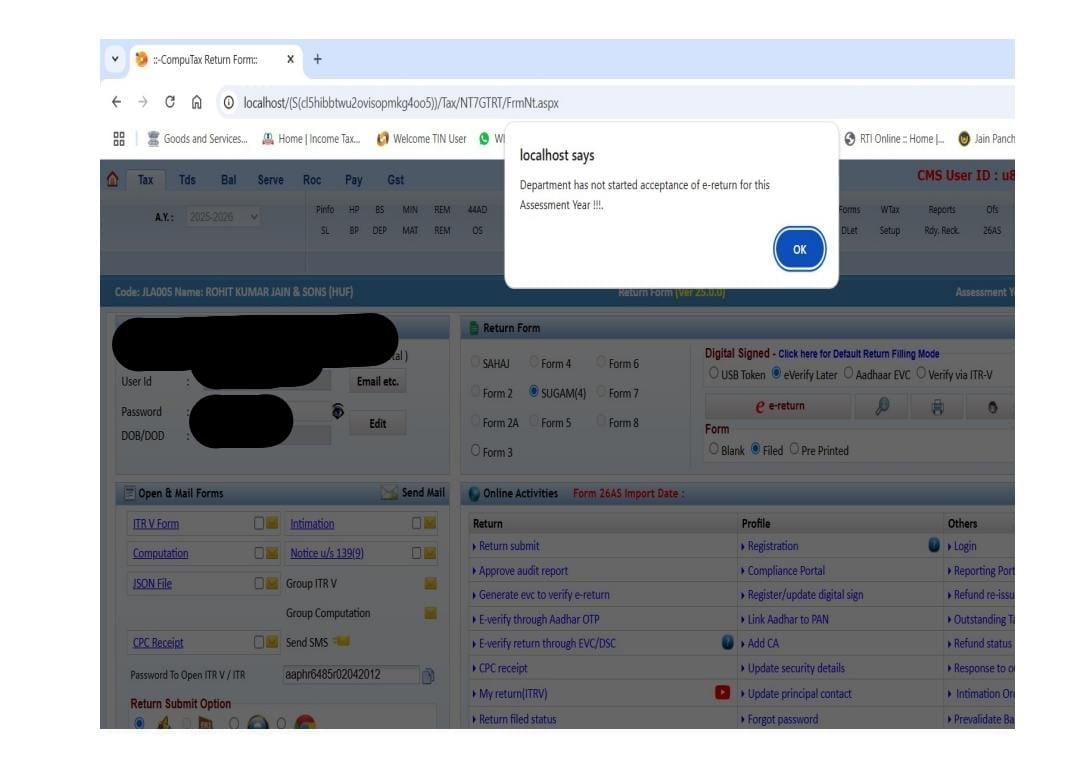Select the Blank form radio button
The image size is (1080, 773).
click(714, 449)
